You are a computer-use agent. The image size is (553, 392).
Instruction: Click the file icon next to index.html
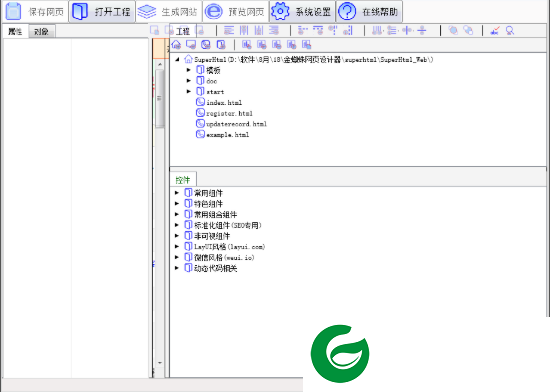200,102
